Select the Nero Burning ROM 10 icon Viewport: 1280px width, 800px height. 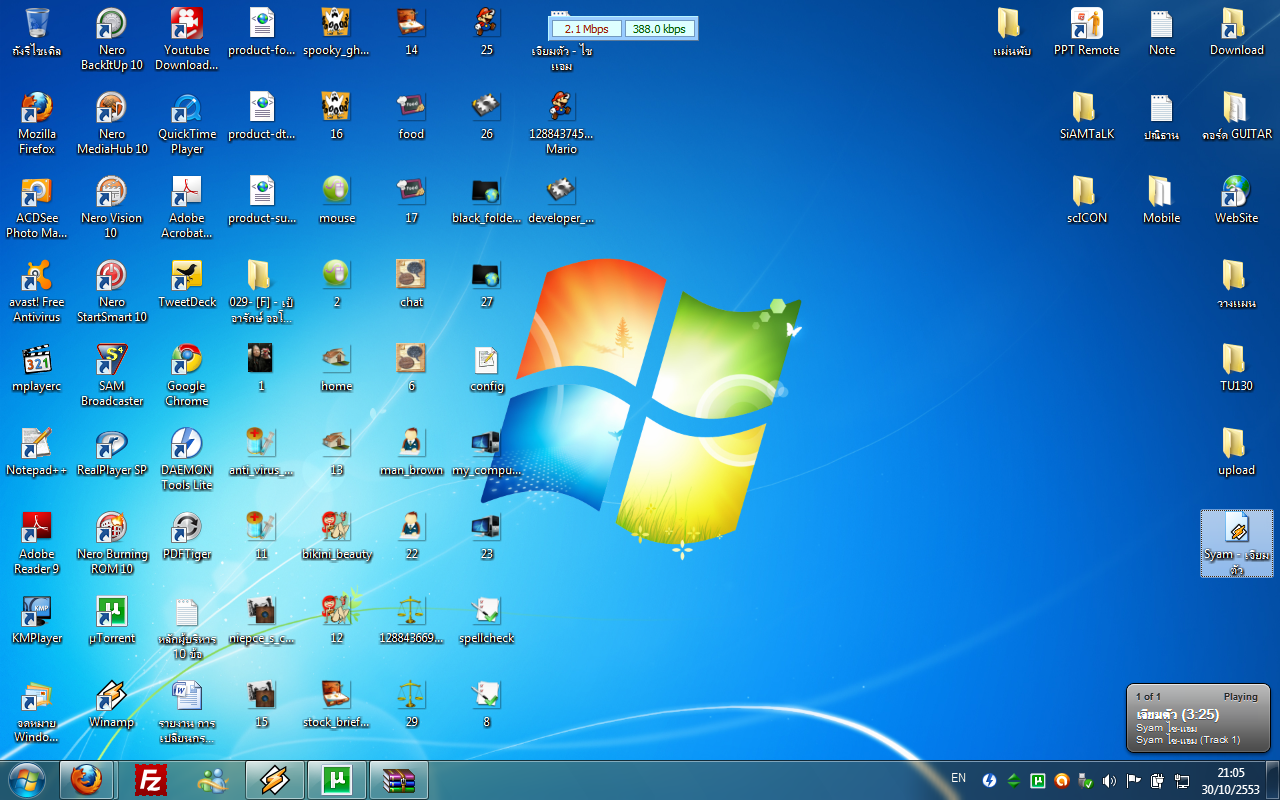111,542
